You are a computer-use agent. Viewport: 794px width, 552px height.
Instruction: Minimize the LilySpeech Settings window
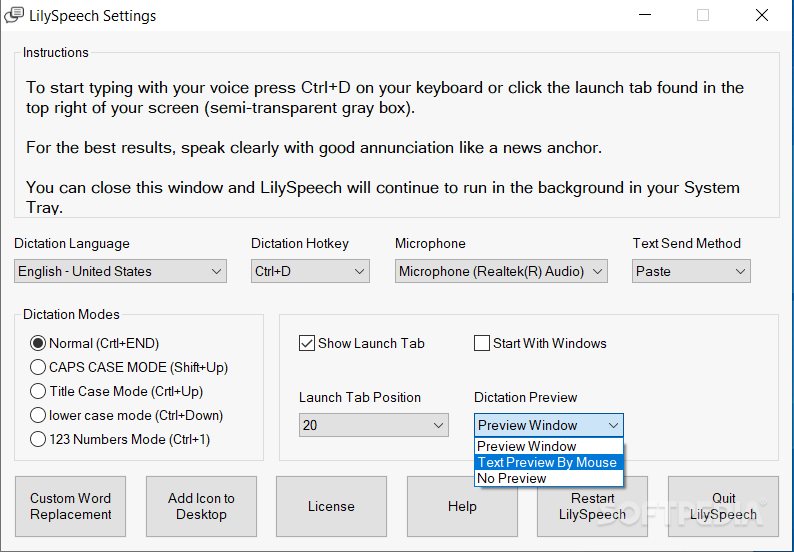click(645, 15)
